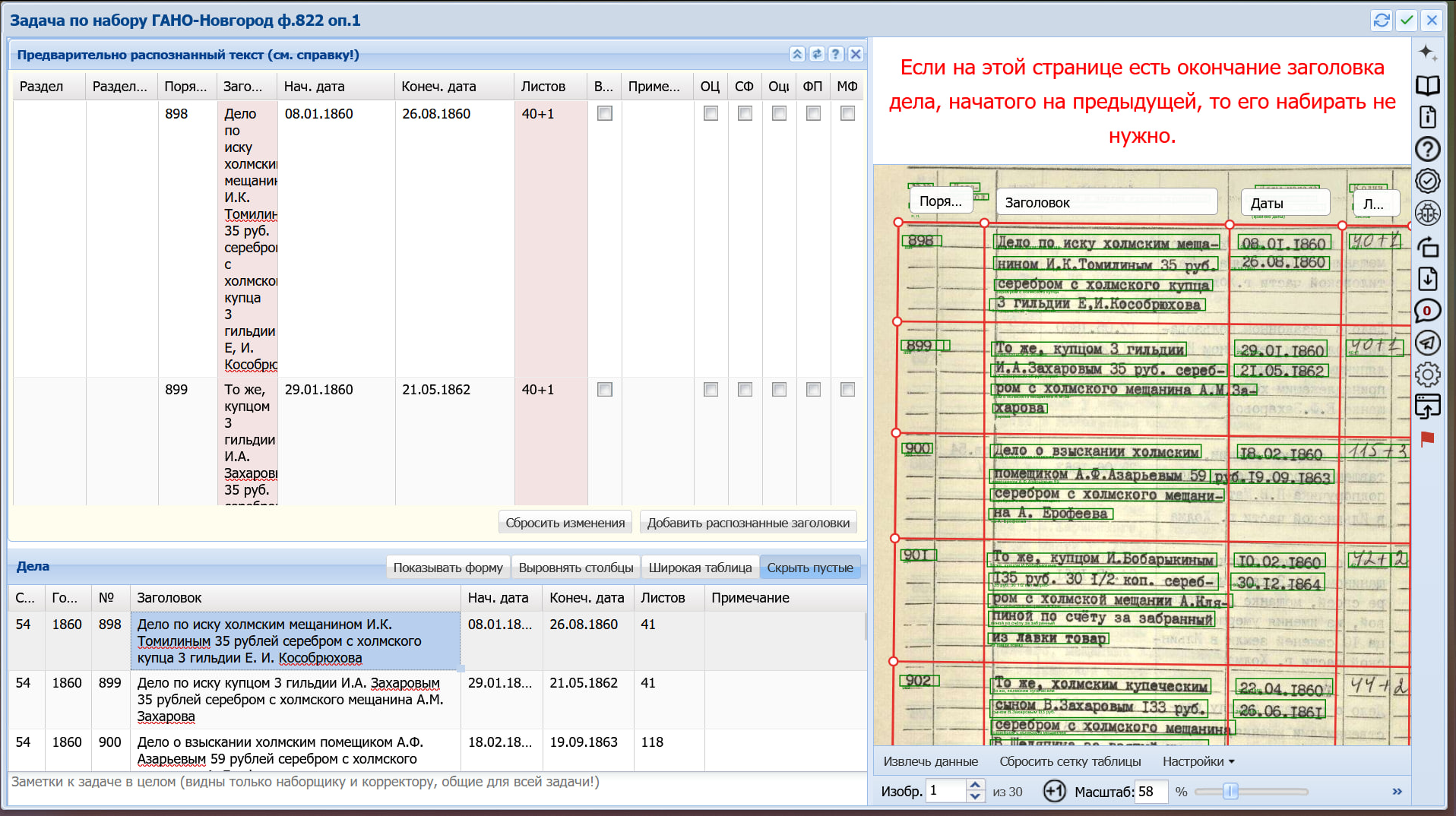Click the Масштаб percentage input field
The height and width of the screenshot is (816, 1456).
pos(1151,792)
